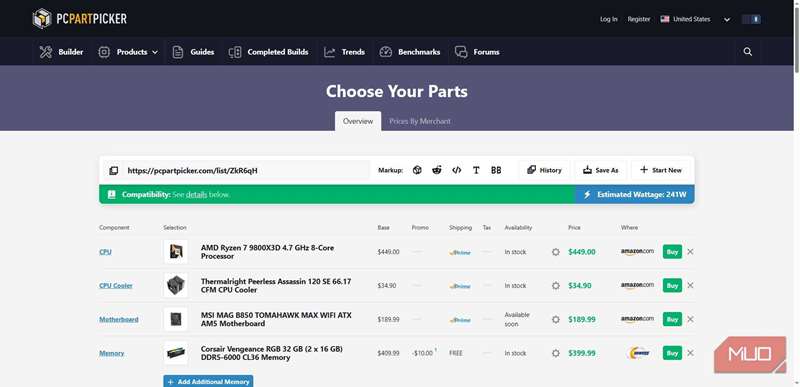Expand the Products menu
Image resolution: width=800 pixels, height=387 pixels.
click(x=128, y=52)
